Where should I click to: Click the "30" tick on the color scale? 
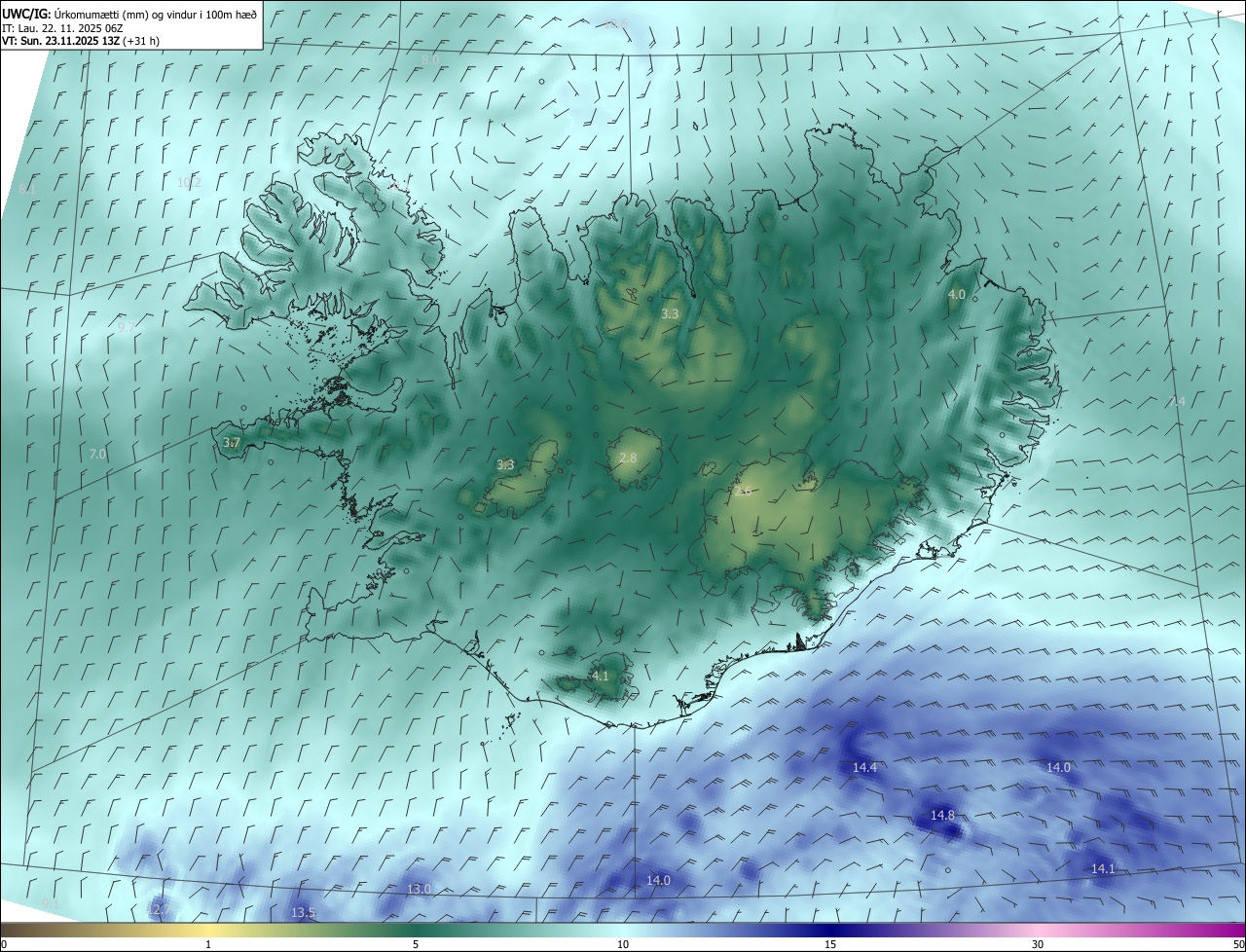(1038, 944)
